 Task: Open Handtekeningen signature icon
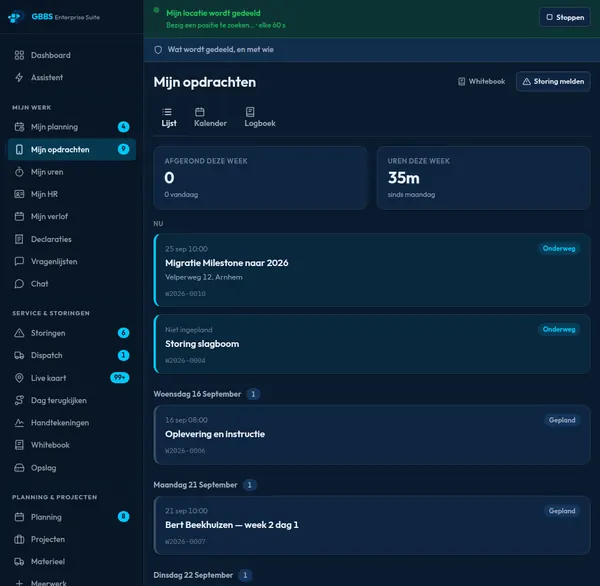[x=19, y=423]
